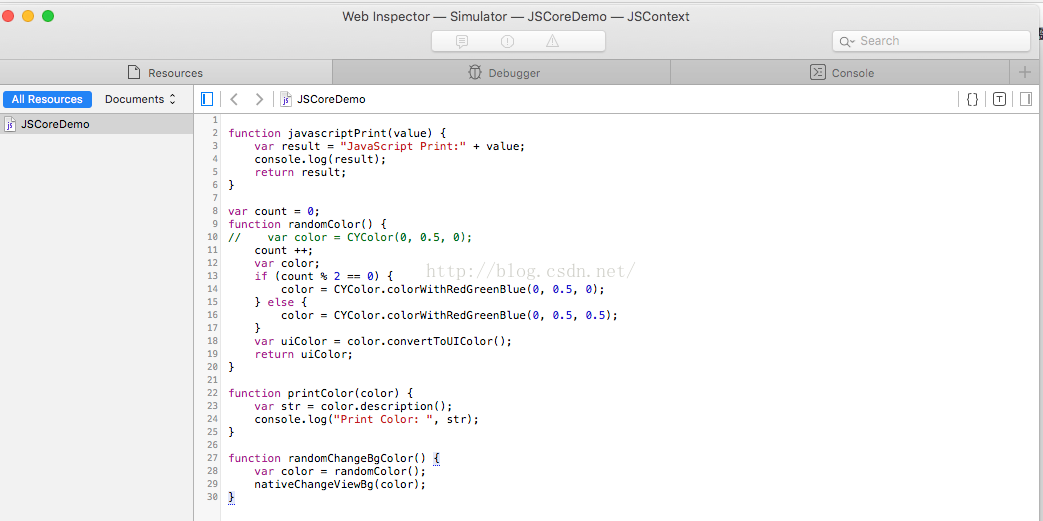
Task: Go back in navigation history
Action: tap(233, 99)
